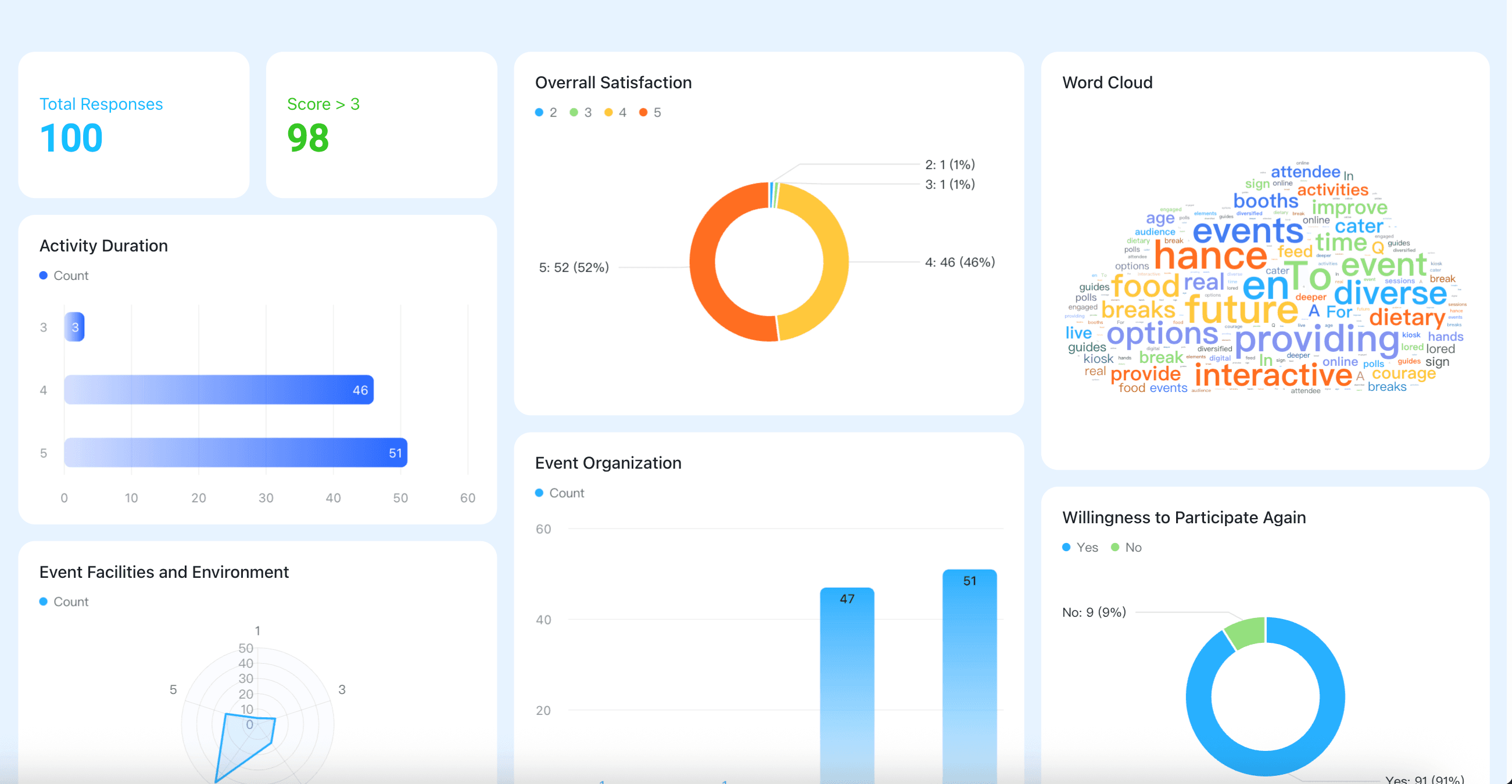Click the small bar labeled 3

point(74,327)
